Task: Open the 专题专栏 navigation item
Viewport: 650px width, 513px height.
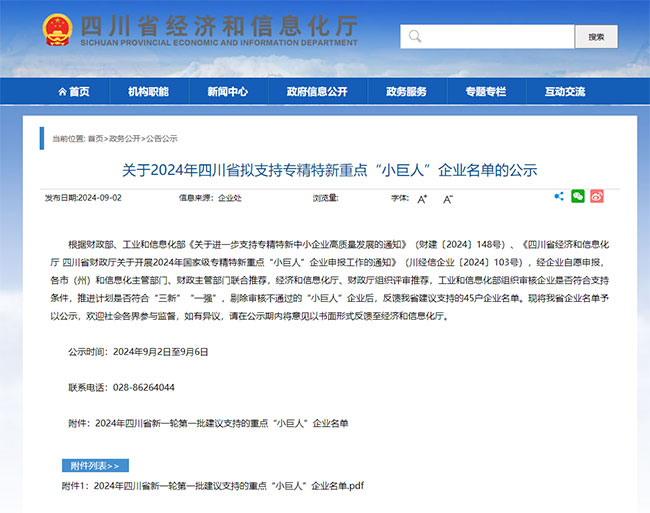Action: tap(485, 92)
